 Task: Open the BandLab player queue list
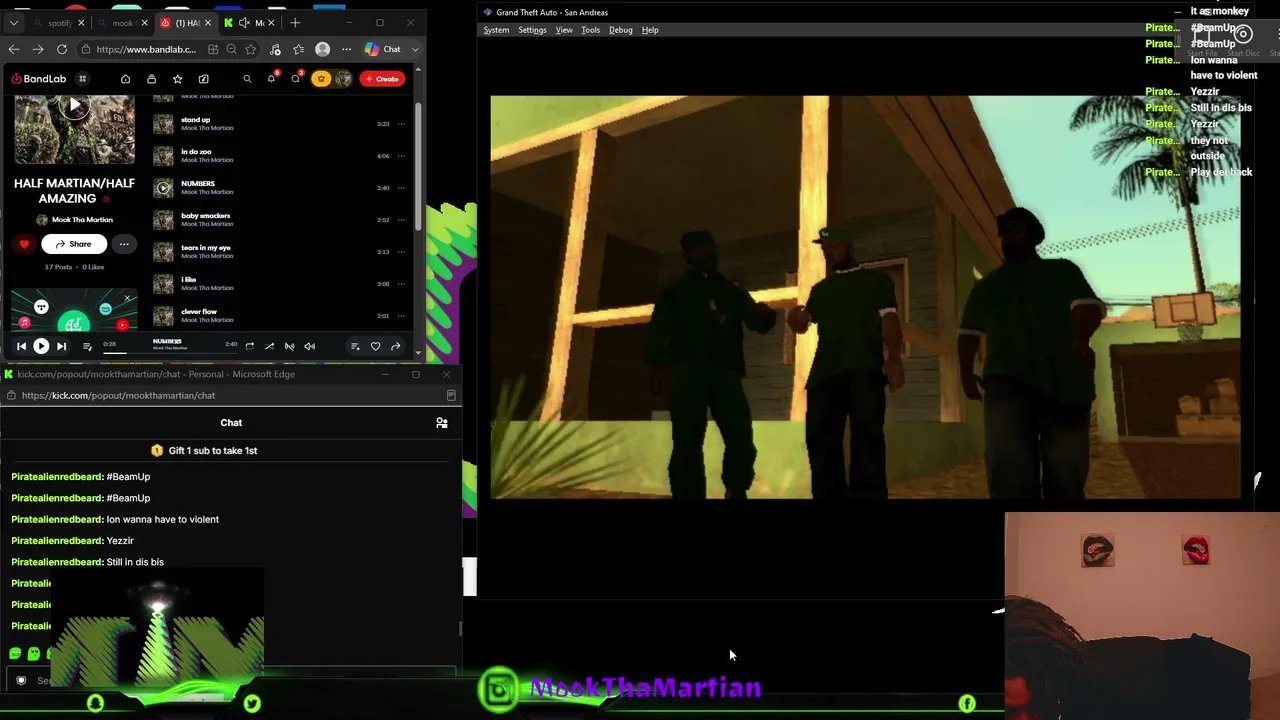[x=88, y=346]
